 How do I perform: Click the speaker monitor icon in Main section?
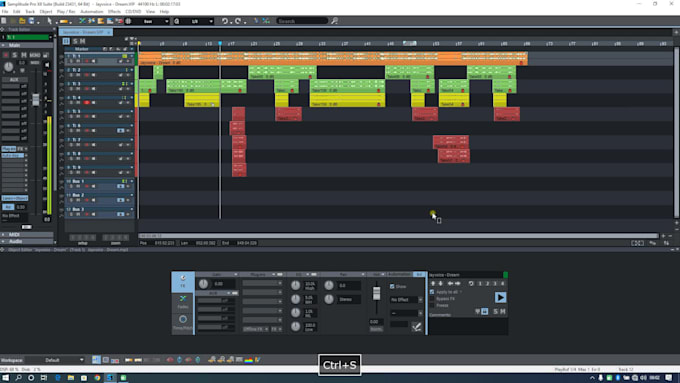point(47,65)
